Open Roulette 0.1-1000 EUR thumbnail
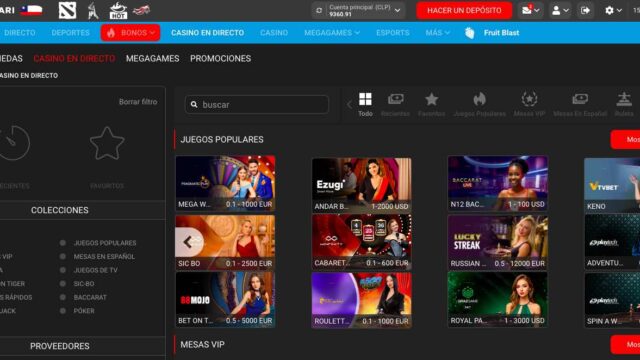Viewport: 640px width, 360px height. tap(362, 300)
